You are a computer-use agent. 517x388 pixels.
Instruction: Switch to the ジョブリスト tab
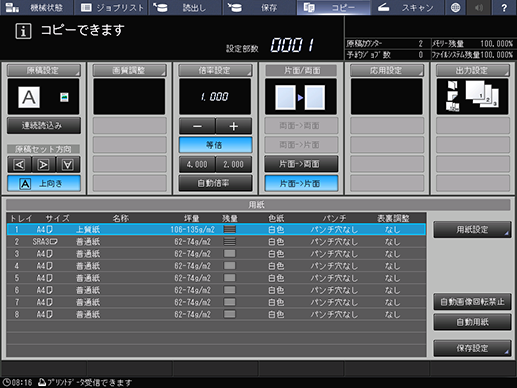pos(111,7)
